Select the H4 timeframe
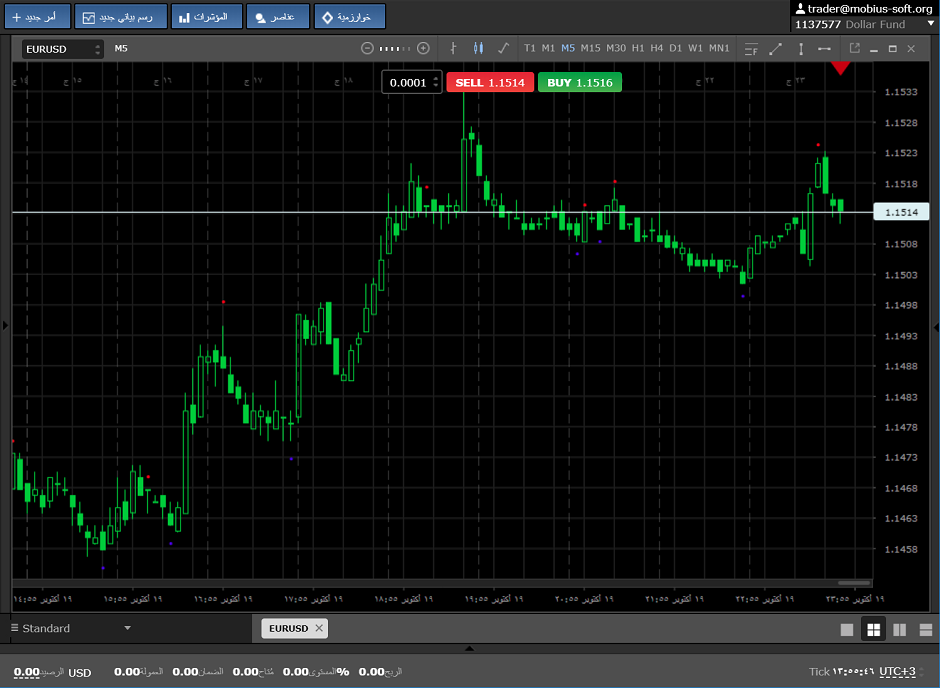Image resolution: width=940 pixels, height=688 pixels. 657,49
